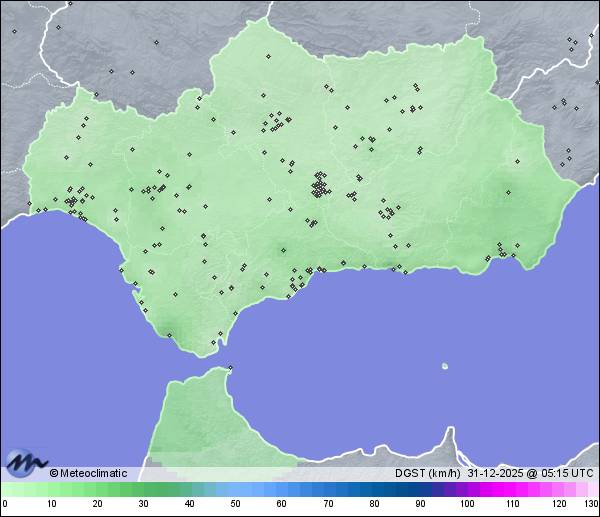Viewport: 600px width, 517px height.
Task: Click the top-left corner station marker
Action: pyautogui.click(x=14, y=31)
